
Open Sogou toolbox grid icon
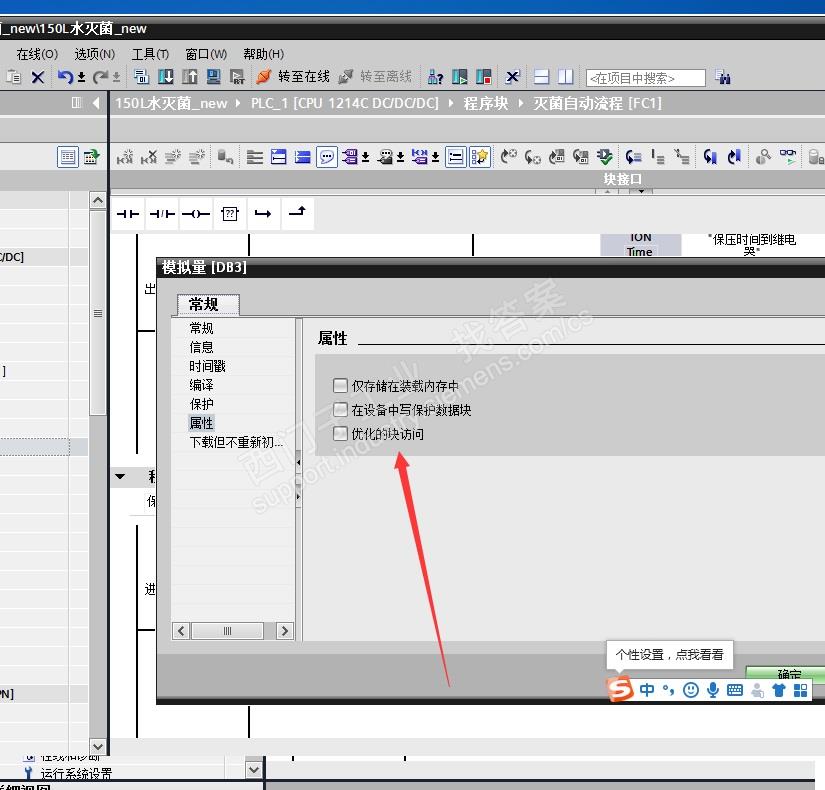tap(800, 689)
